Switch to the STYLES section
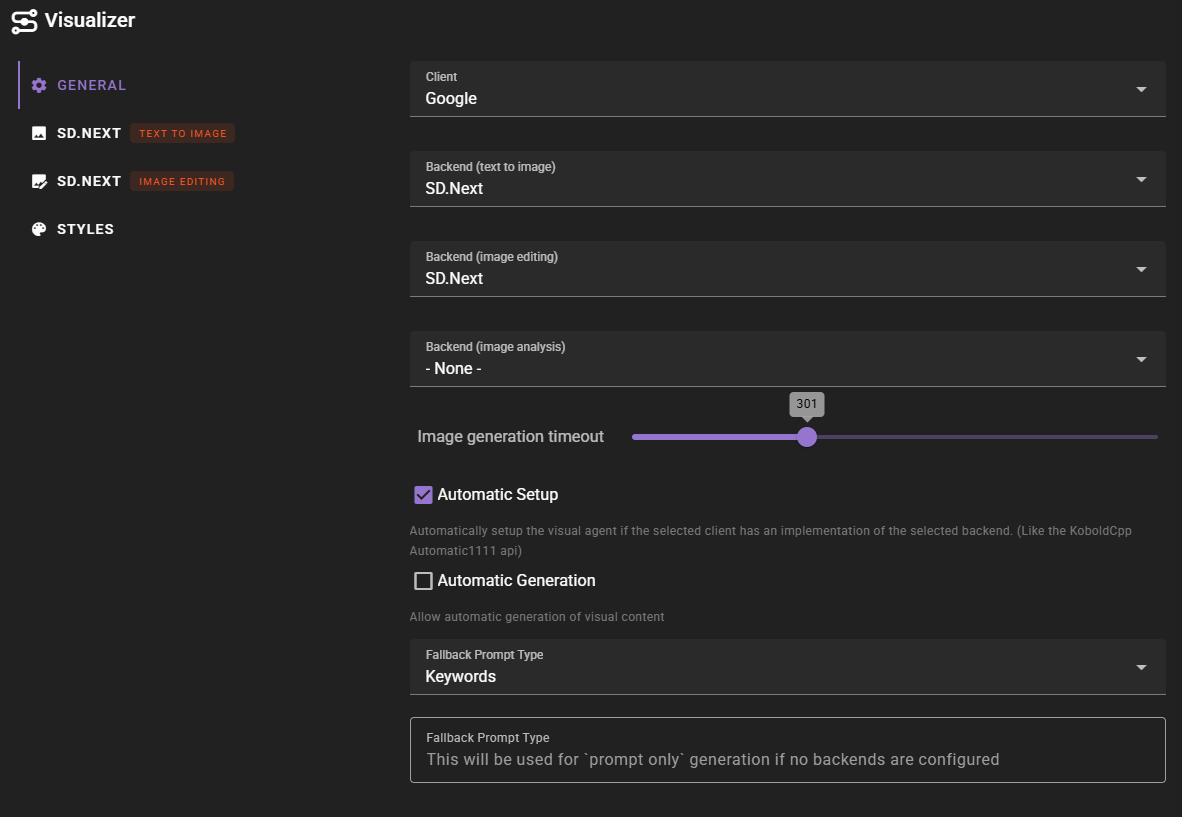 click(x=85, y=228)
